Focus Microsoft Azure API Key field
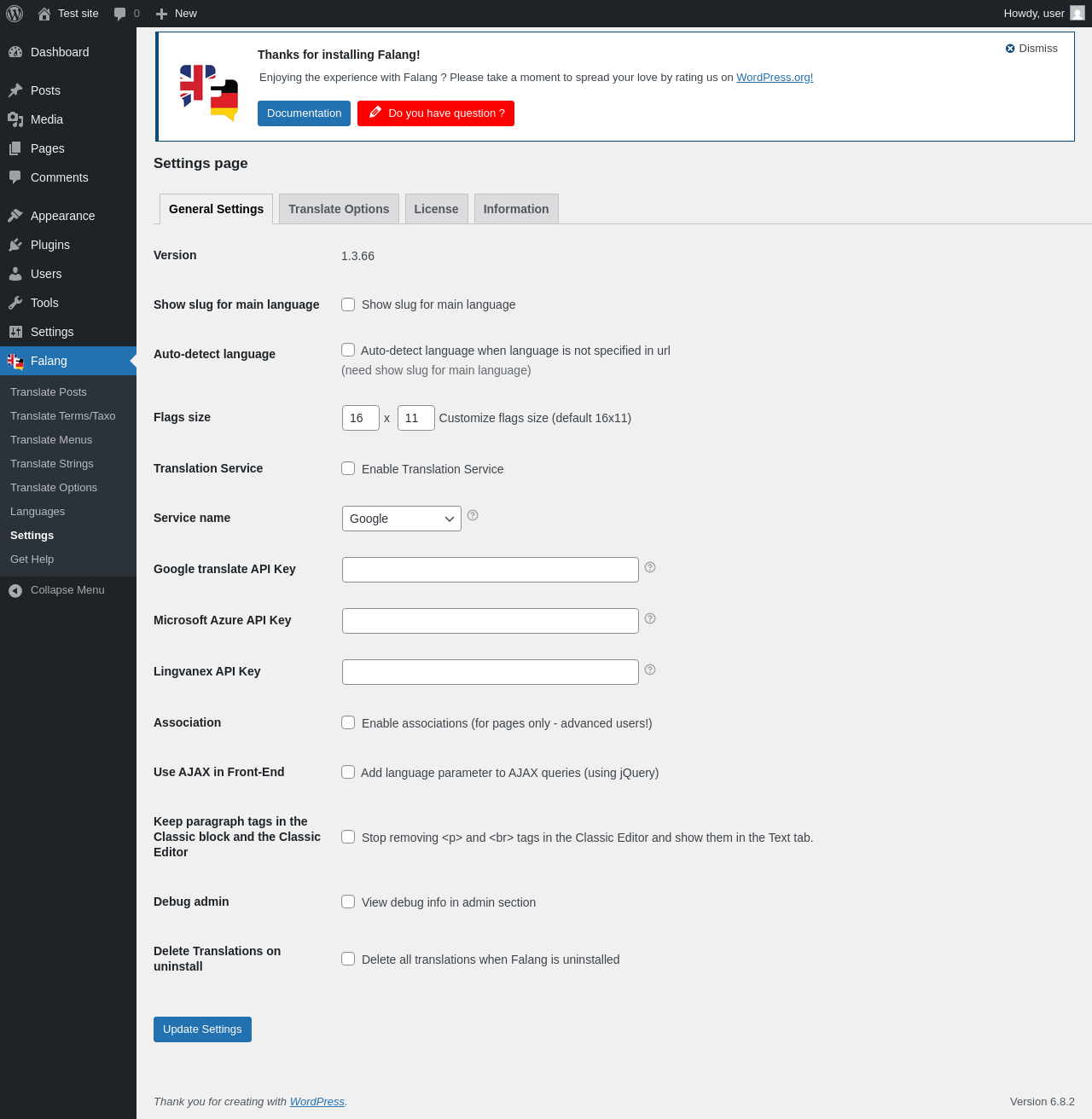 pyautogui.click(x=491, y=621)
